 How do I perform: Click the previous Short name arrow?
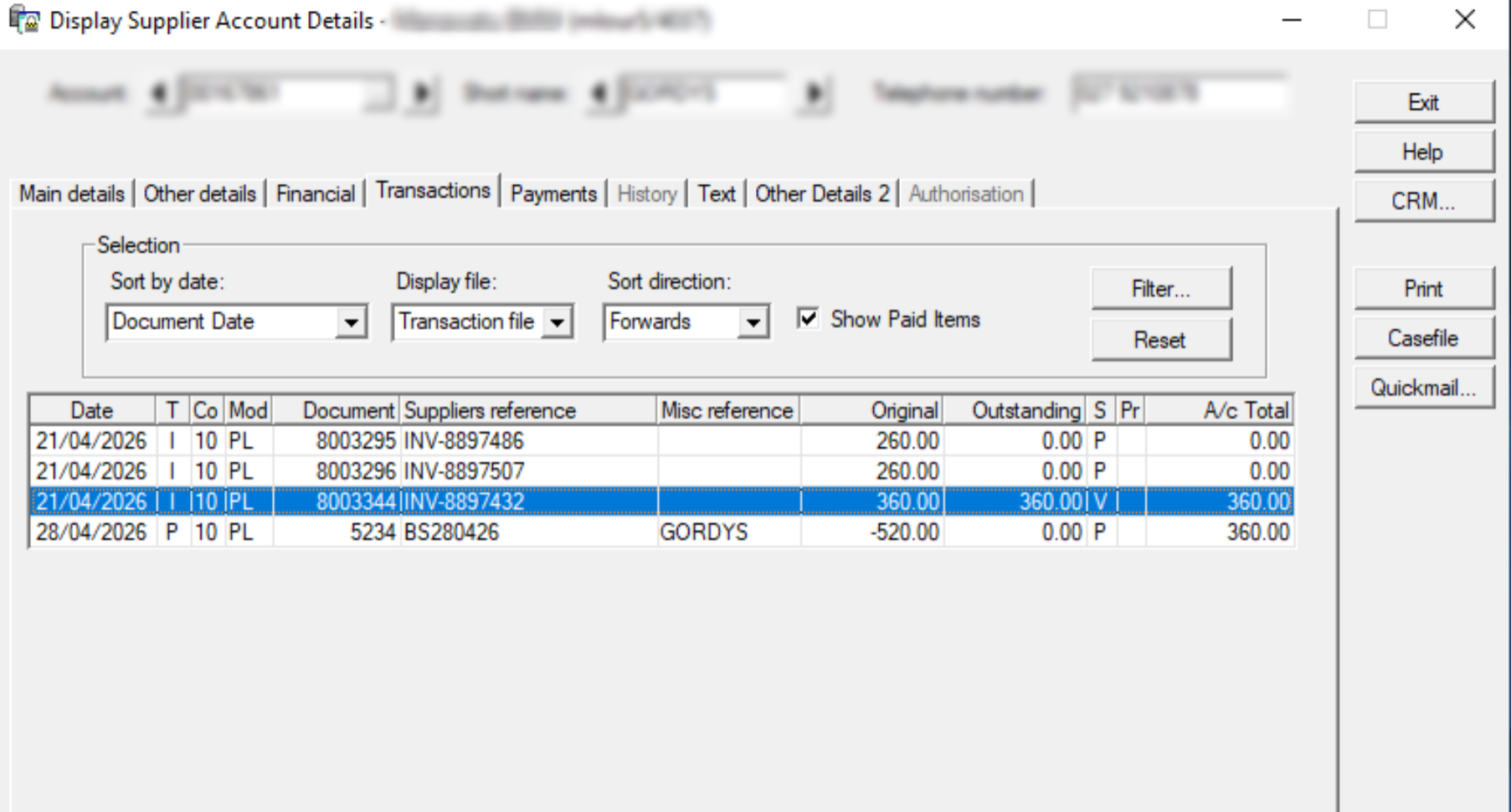[599, 93]
